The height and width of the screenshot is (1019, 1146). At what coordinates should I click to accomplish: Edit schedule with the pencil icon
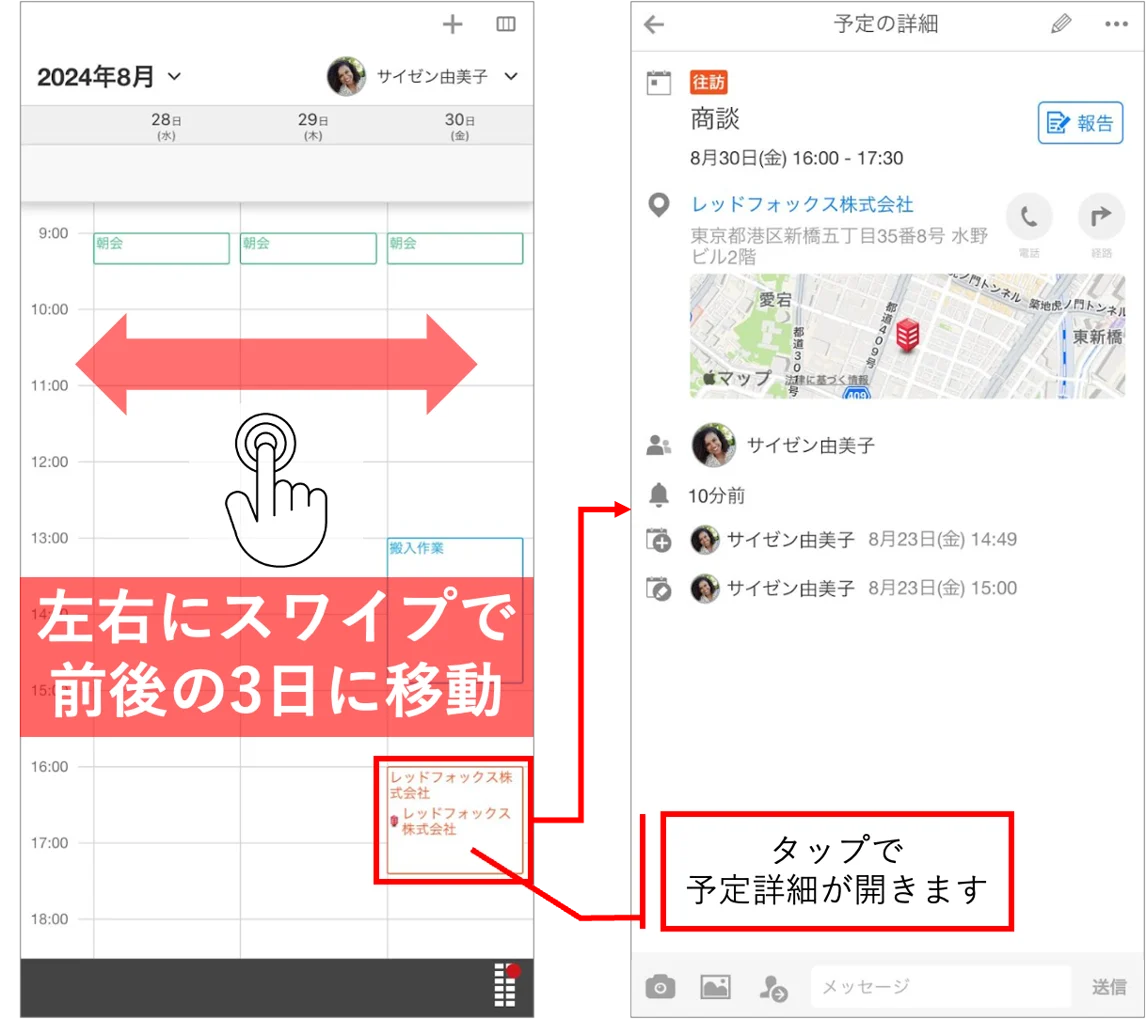1061,24
